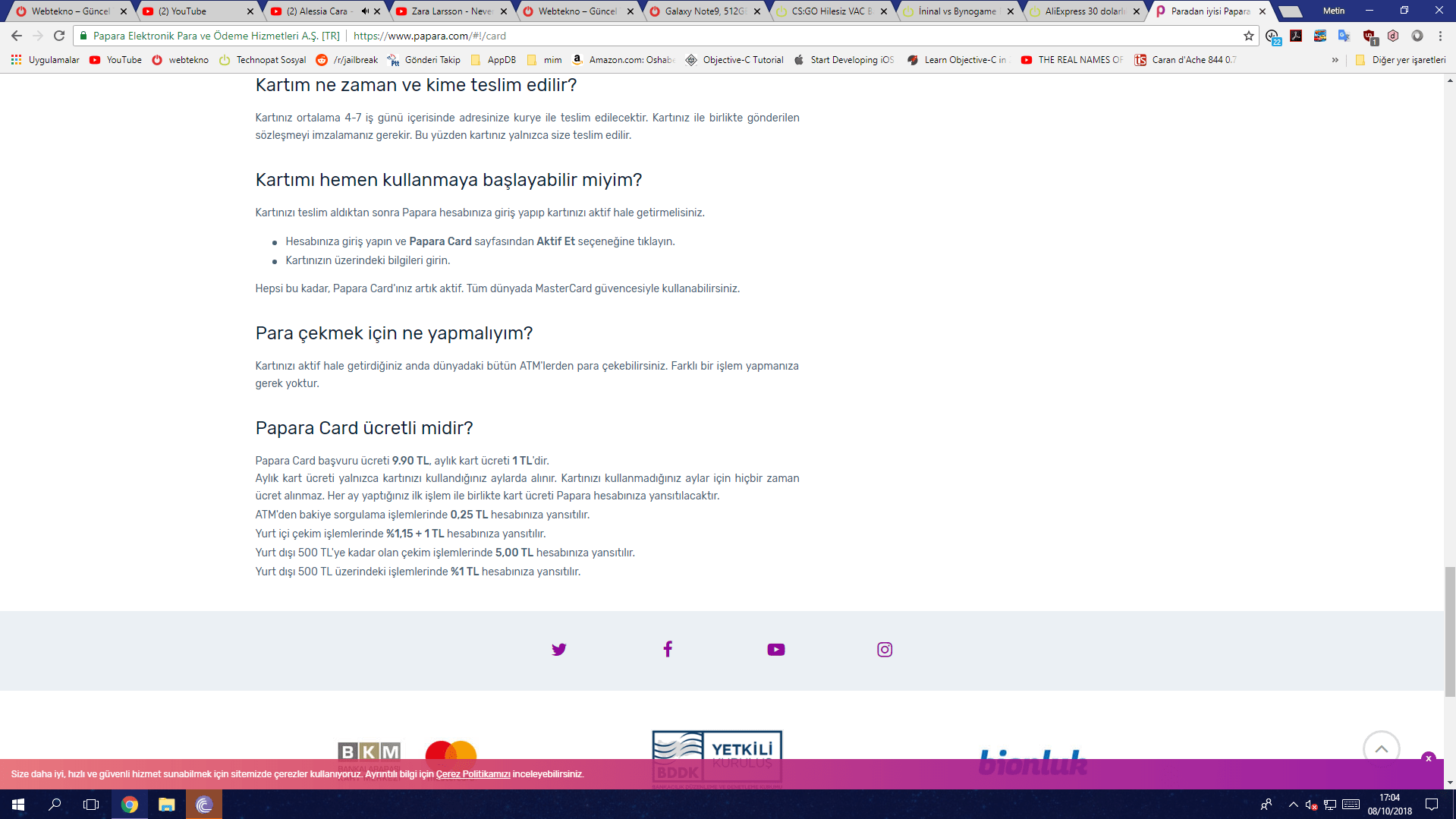Open the YouTube bookmark
1456x819 pixels.
(115, 60)
